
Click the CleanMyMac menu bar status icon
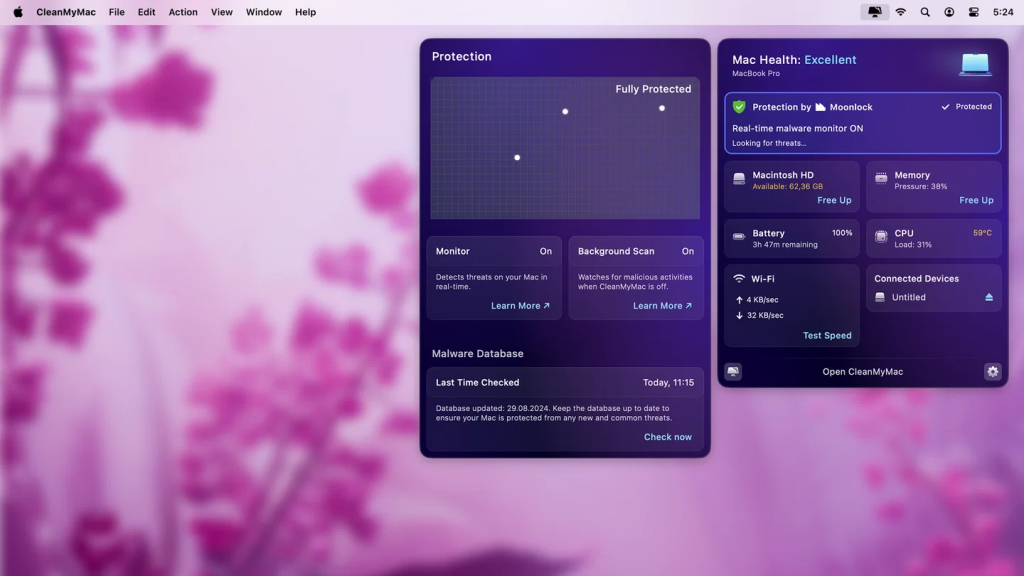pyautogui.click(x=874, y=12)
